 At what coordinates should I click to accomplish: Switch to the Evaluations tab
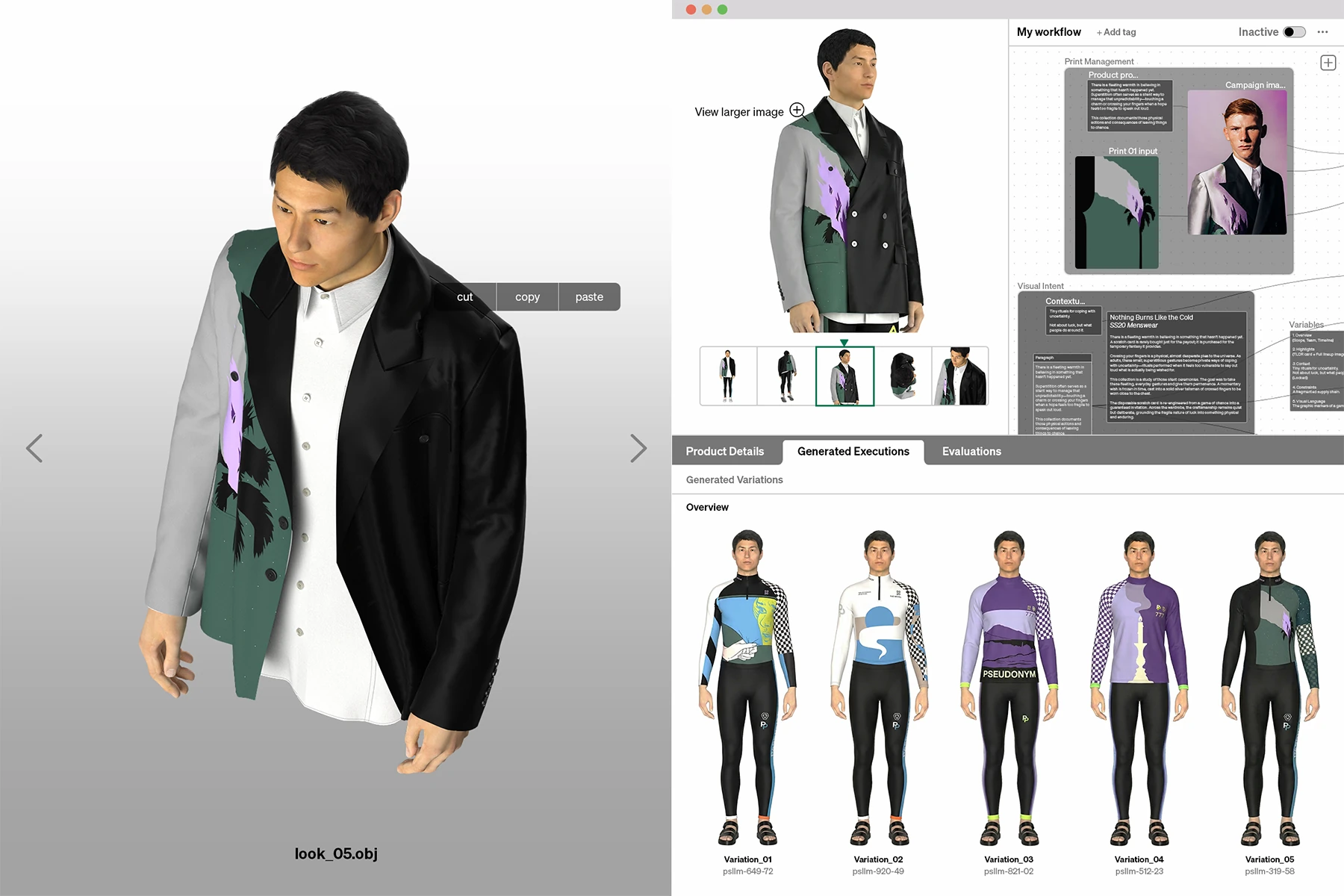(971, 452)
